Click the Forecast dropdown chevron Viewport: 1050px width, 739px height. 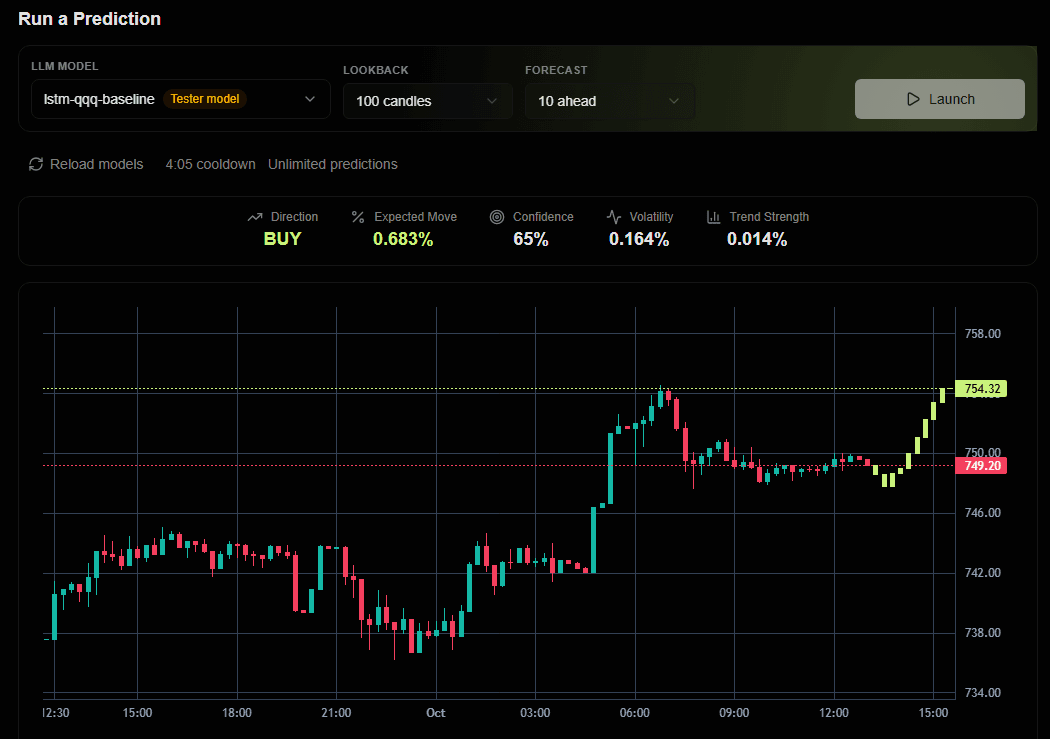[x=674, y=101]
